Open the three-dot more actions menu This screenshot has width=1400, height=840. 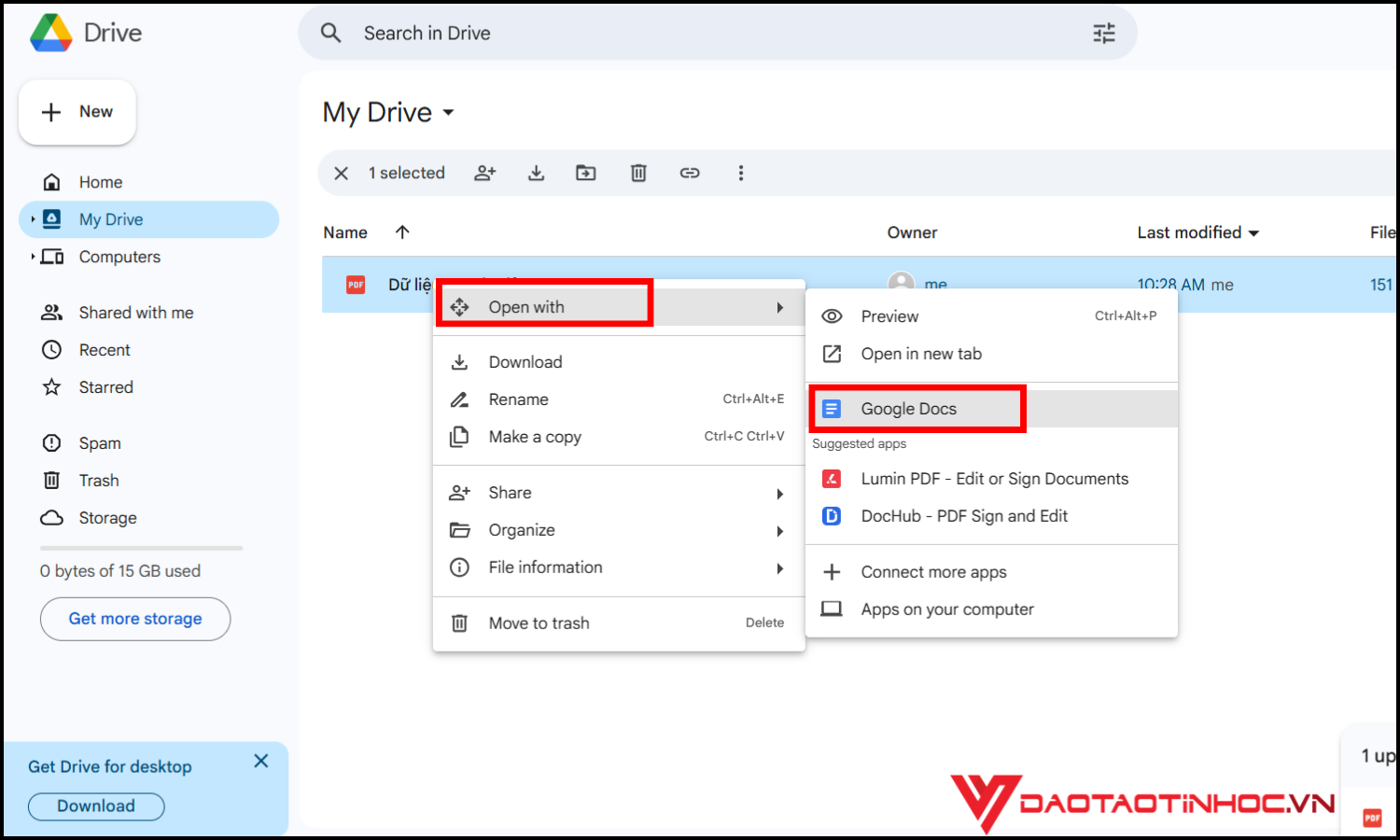click(741, 173)
